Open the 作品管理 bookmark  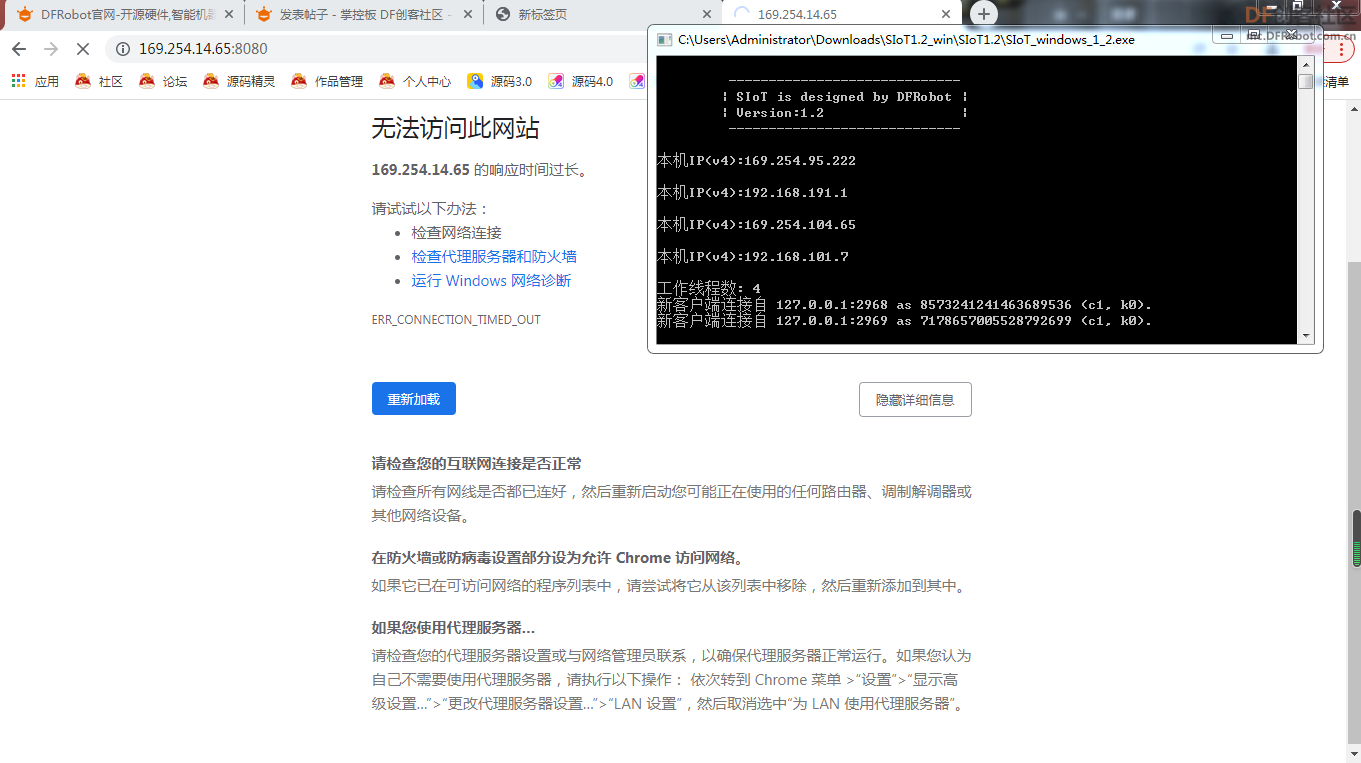[326, 82]
